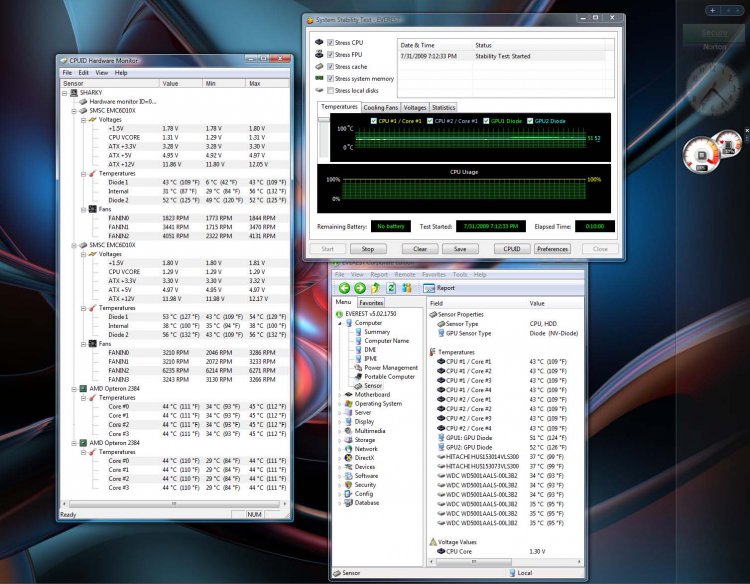Expand the Operating System node in EVEREST
750x584 pixels.
pyautogui.click(x=340, y=404)
